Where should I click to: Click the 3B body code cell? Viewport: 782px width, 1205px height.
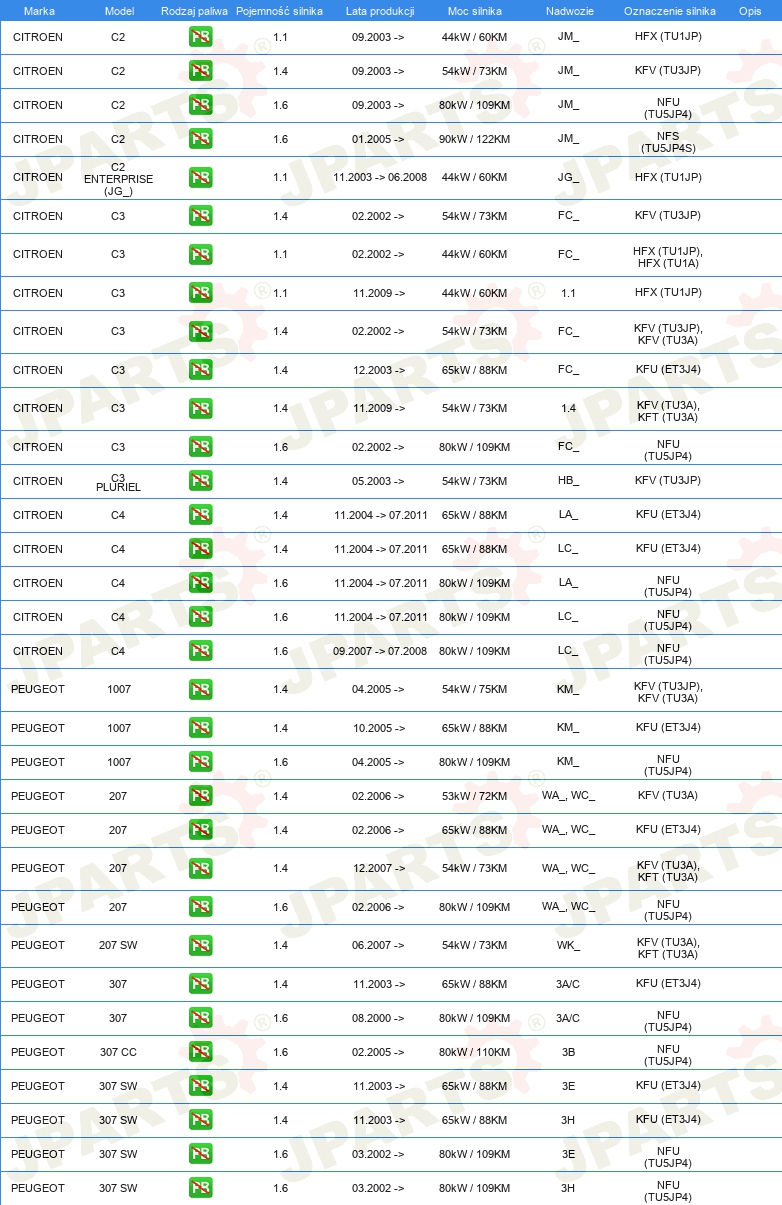(568, 1052)
